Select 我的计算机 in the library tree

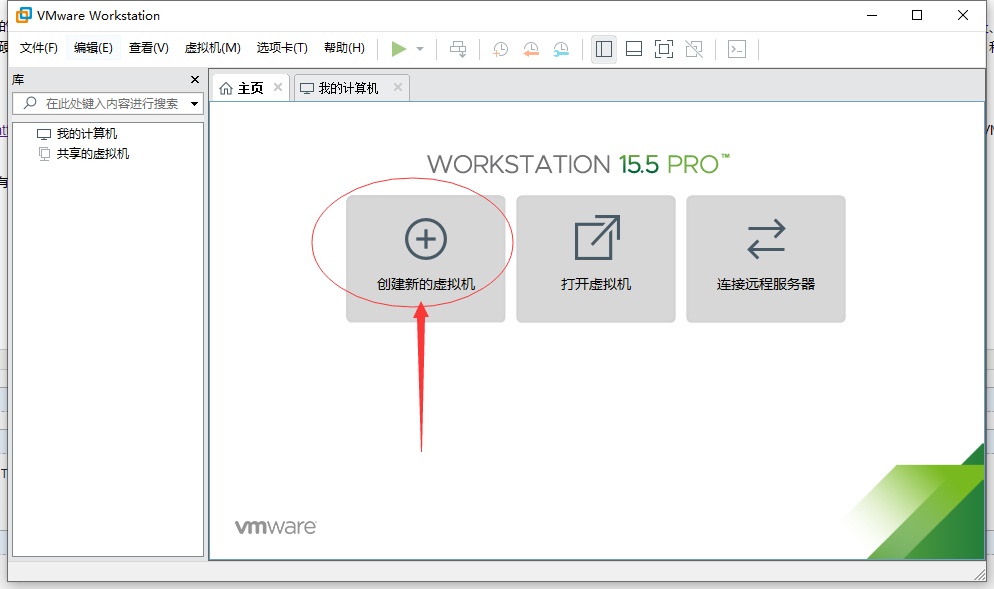pos(87,134)
